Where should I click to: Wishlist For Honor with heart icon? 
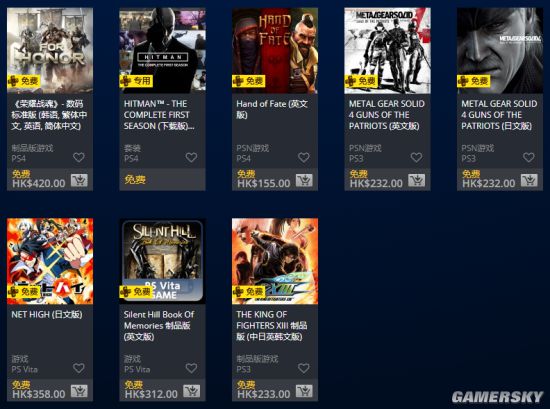79,157
